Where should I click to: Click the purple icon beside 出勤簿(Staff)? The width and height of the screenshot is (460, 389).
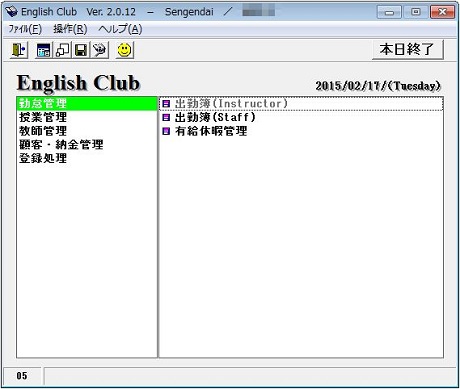pos(166,117)
